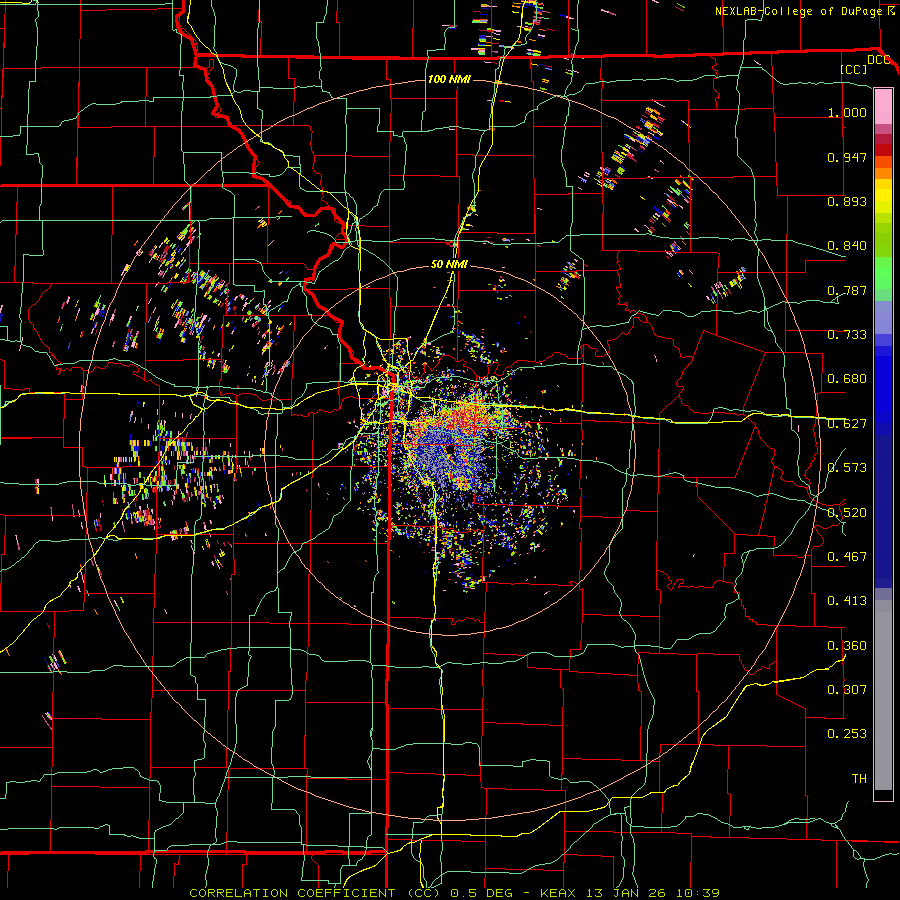Select the 1.000 legend value
Image resolution: width=900 pixels, height=900 pixels.
847,112
